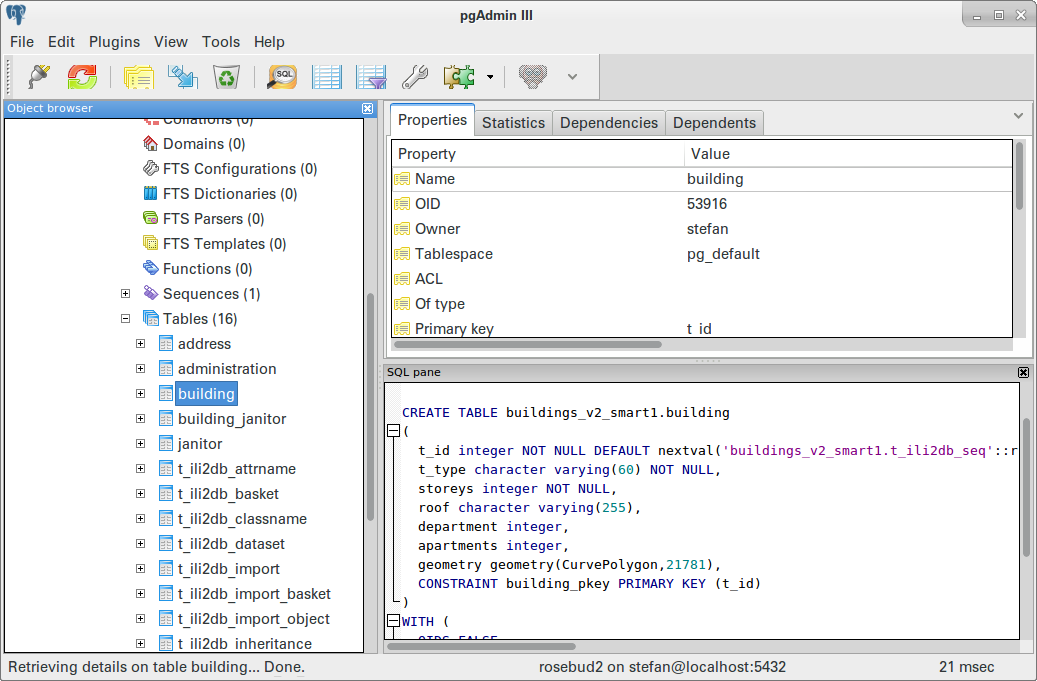Select Functions (0) in the tree
This screenshot has height=681, width=1037.
click(x=208, y=269)
